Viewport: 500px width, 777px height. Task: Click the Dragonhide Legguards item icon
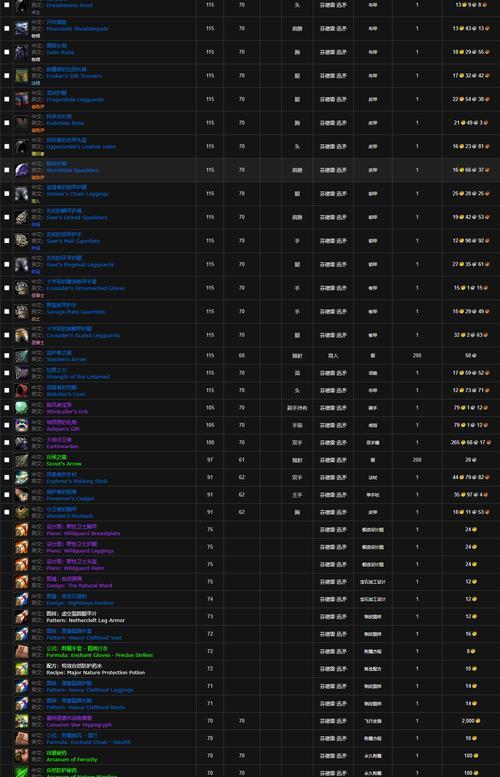(21, 99)
